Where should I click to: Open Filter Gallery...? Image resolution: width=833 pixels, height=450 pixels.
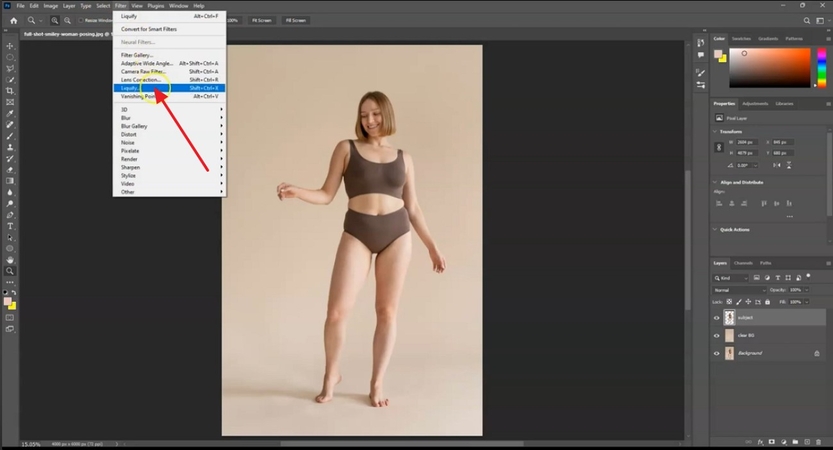click(x=169, y=55)
